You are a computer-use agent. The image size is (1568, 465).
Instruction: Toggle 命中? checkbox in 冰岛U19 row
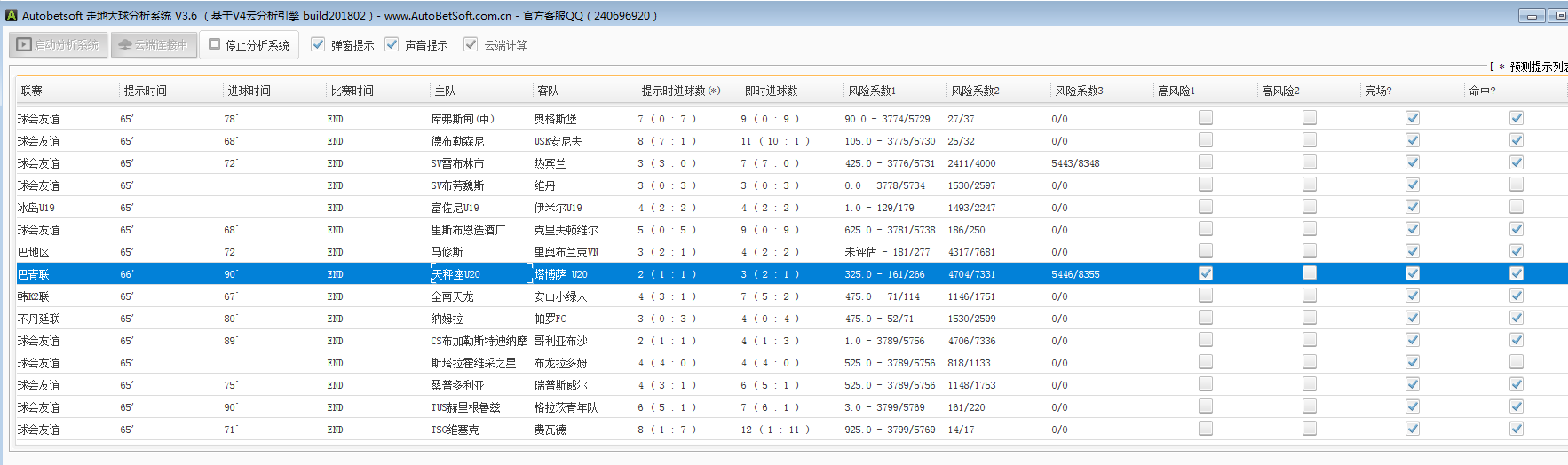(x=1516, y=207)
